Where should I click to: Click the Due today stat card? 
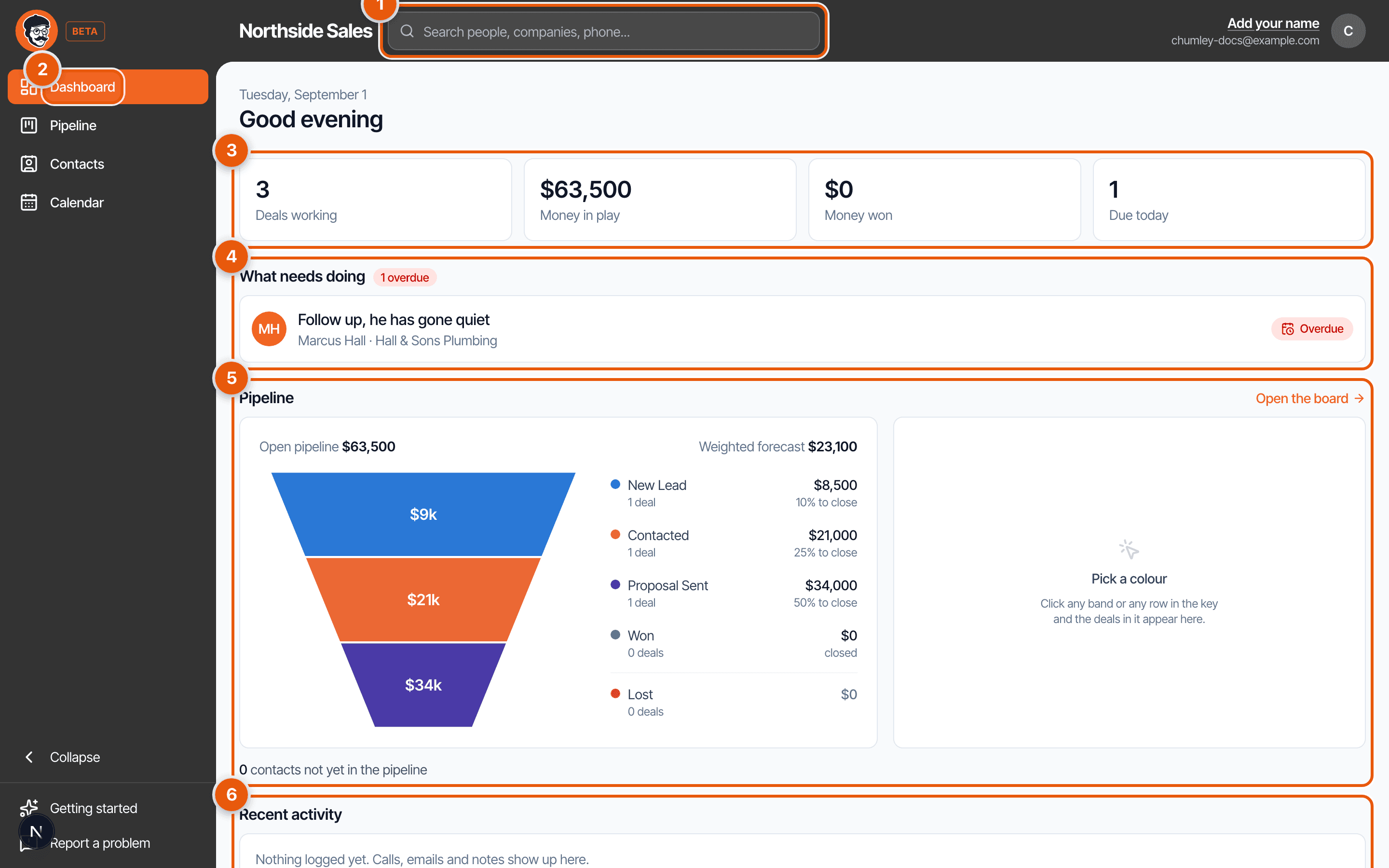(x=1229, y=200)
